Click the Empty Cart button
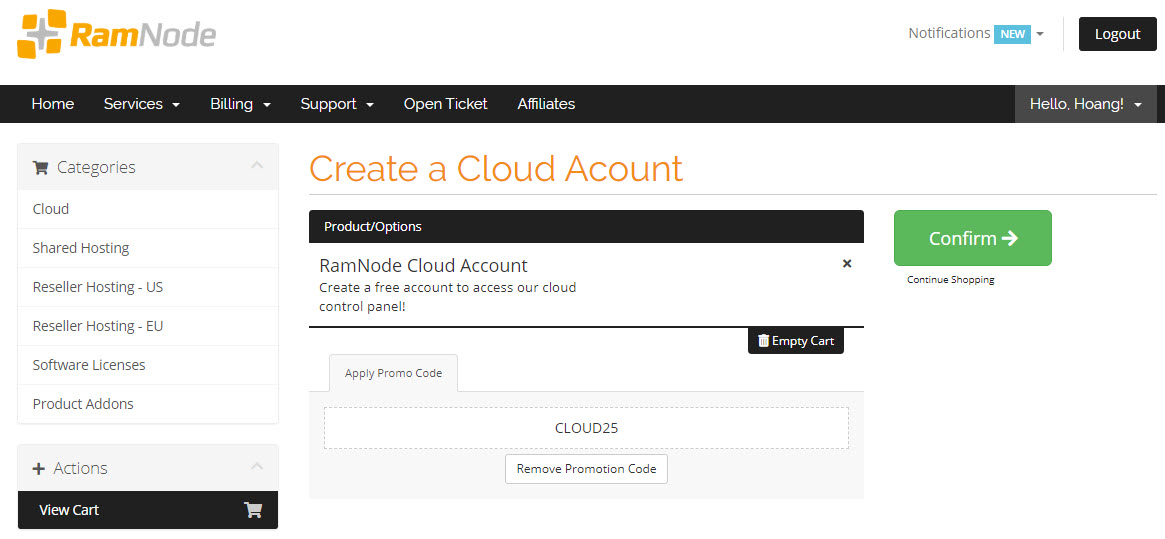The height and width of the screenshot is (539, 1165). coord(796,341)
